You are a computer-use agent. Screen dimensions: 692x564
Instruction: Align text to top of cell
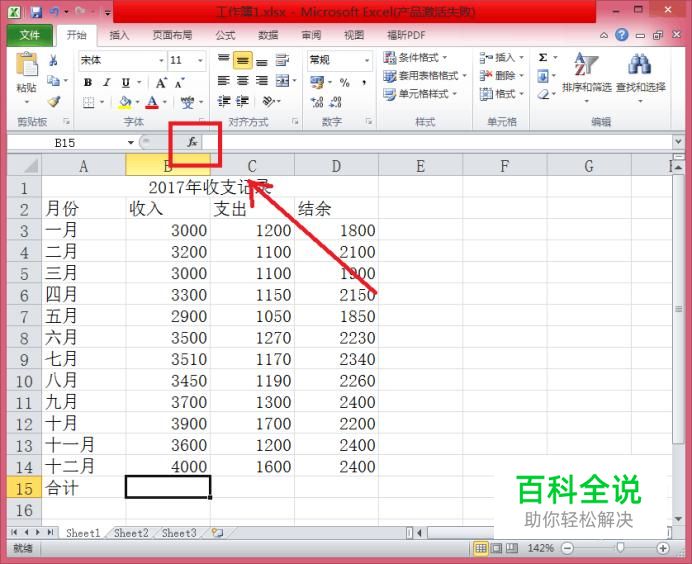224,59
